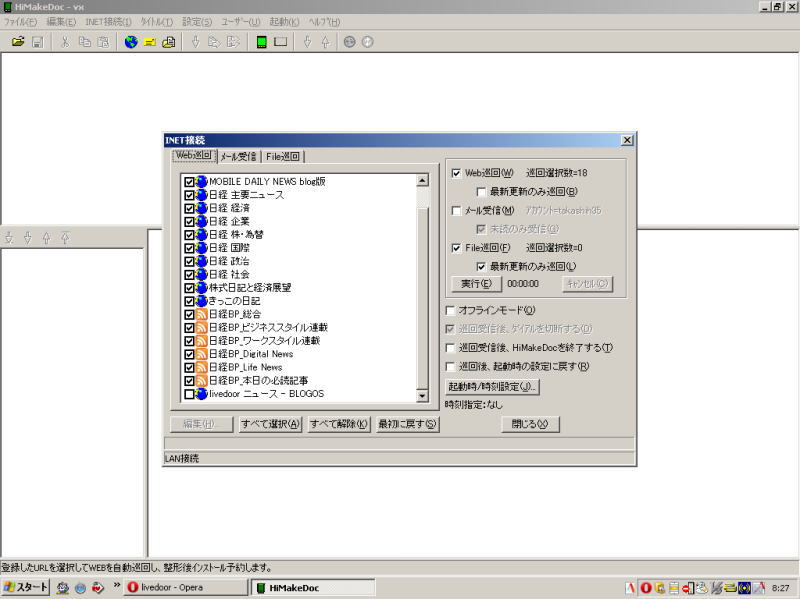The width and height of the screenshot is (800, 599).
Task: Toggle the Web巡回(W) checkbox
Action: point(456,173)
